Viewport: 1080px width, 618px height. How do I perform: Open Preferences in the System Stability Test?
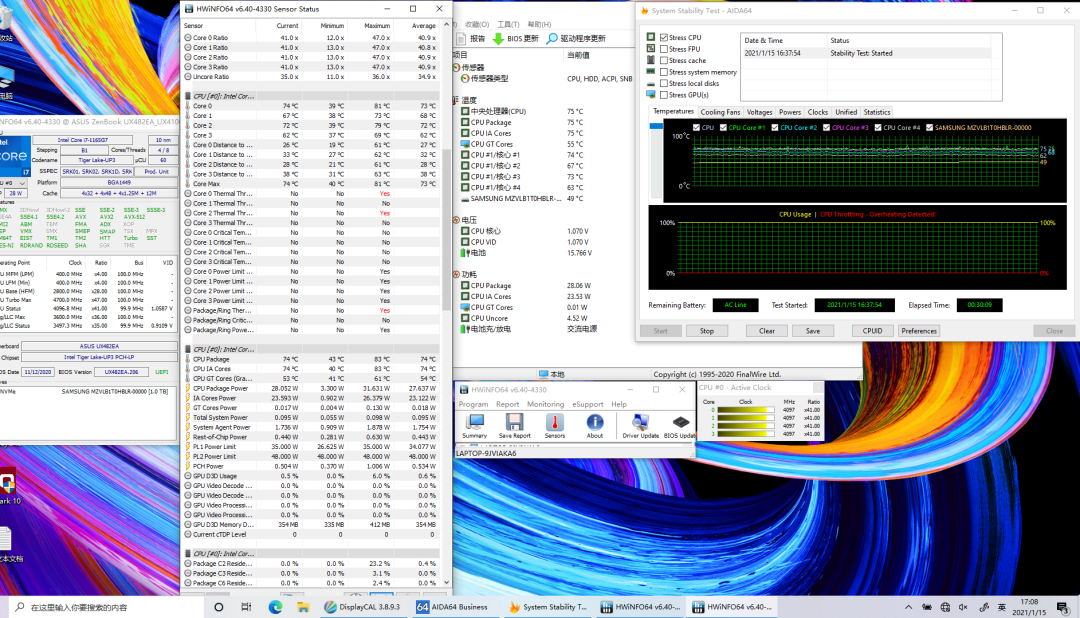click(919, 331)
